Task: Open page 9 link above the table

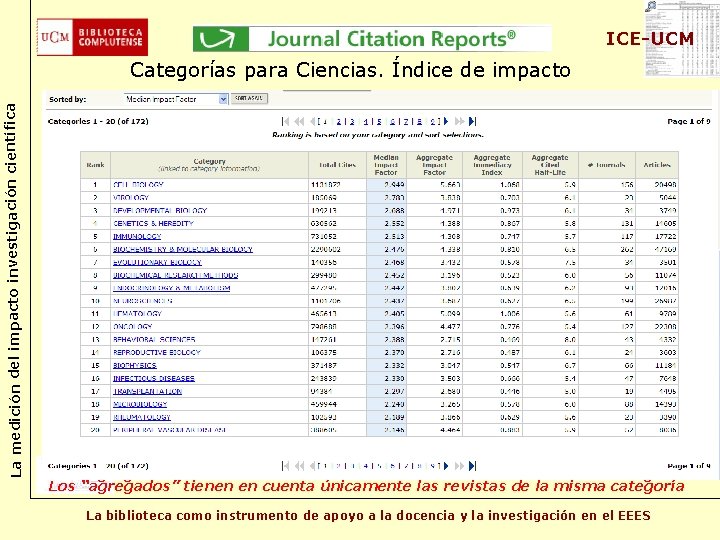Action: pyautogui.click(x=433, y=122)
